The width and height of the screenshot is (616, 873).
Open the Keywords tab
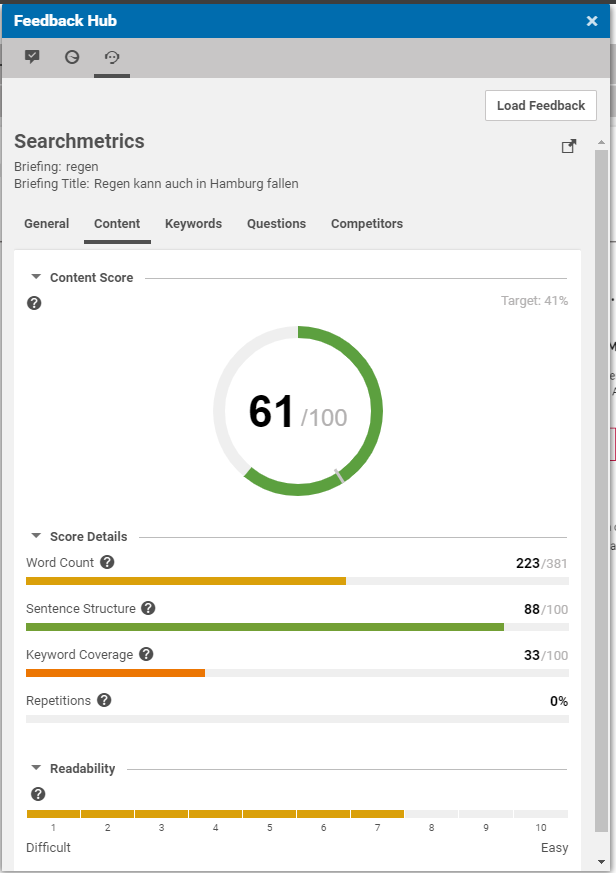point(193,224)
